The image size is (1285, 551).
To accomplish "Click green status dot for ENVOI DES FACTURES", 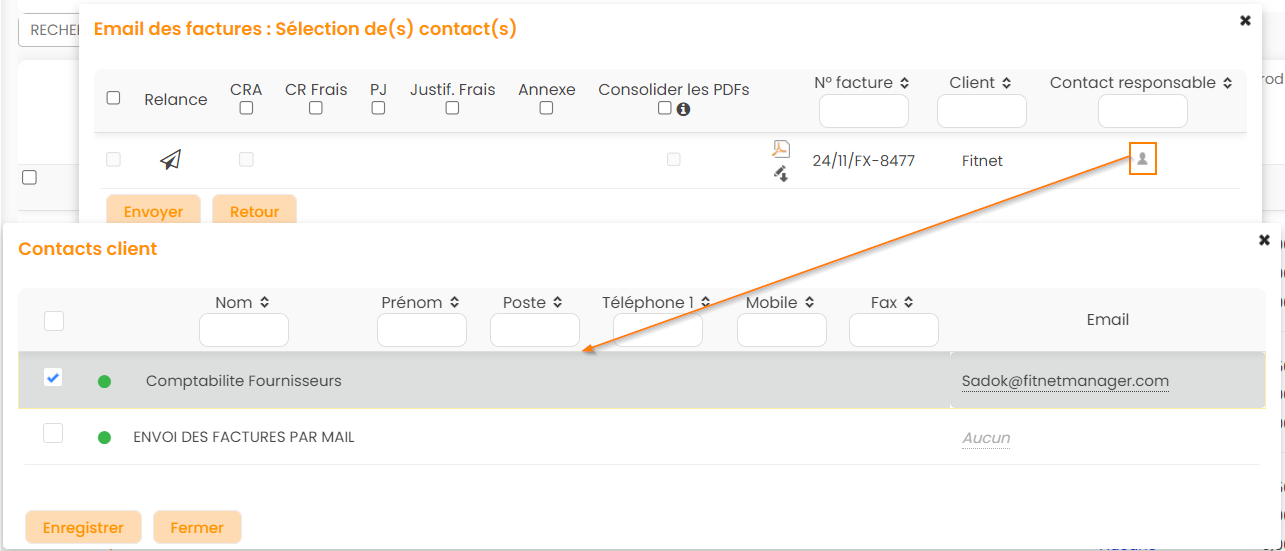I will [104, 437].
